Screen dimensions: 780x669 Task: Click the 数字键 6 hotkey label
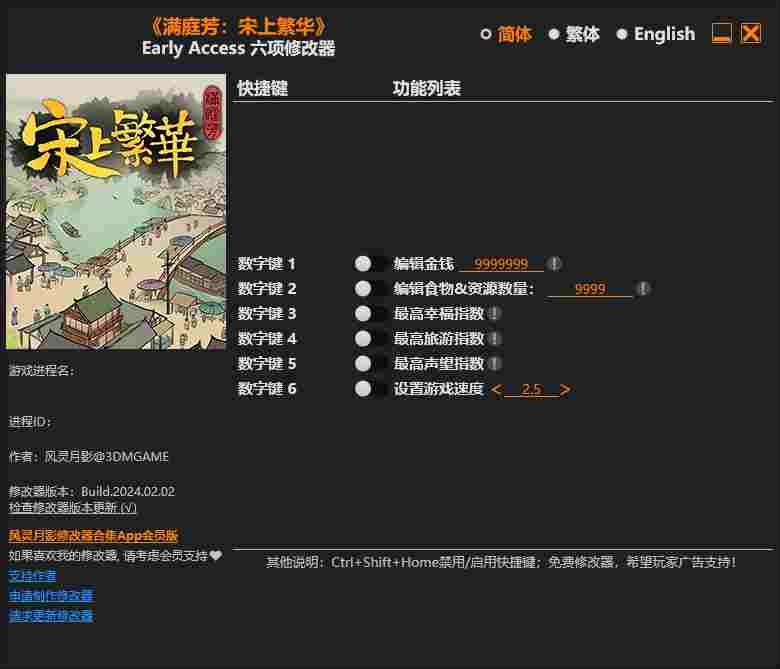point(267,389)
